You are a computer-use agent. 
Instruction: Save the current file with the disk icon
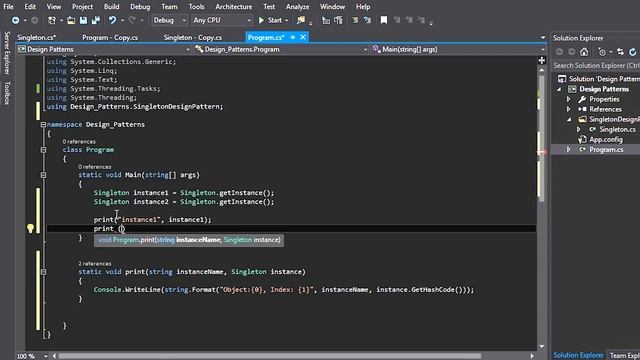(x=83, y=20)
